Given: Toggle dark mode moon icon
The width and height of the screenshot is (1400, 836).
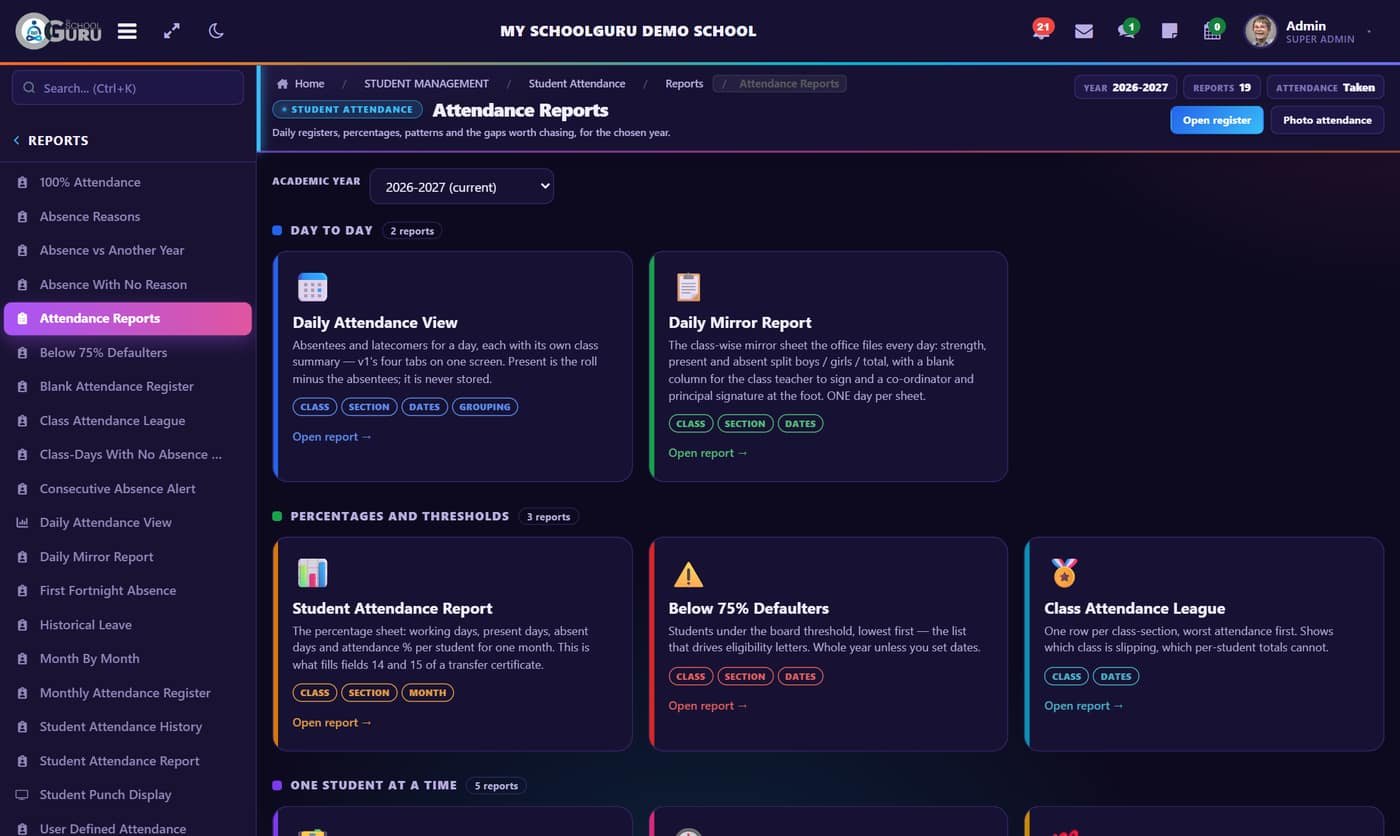Looking at the screenshot, I should (x=216, y=31).
